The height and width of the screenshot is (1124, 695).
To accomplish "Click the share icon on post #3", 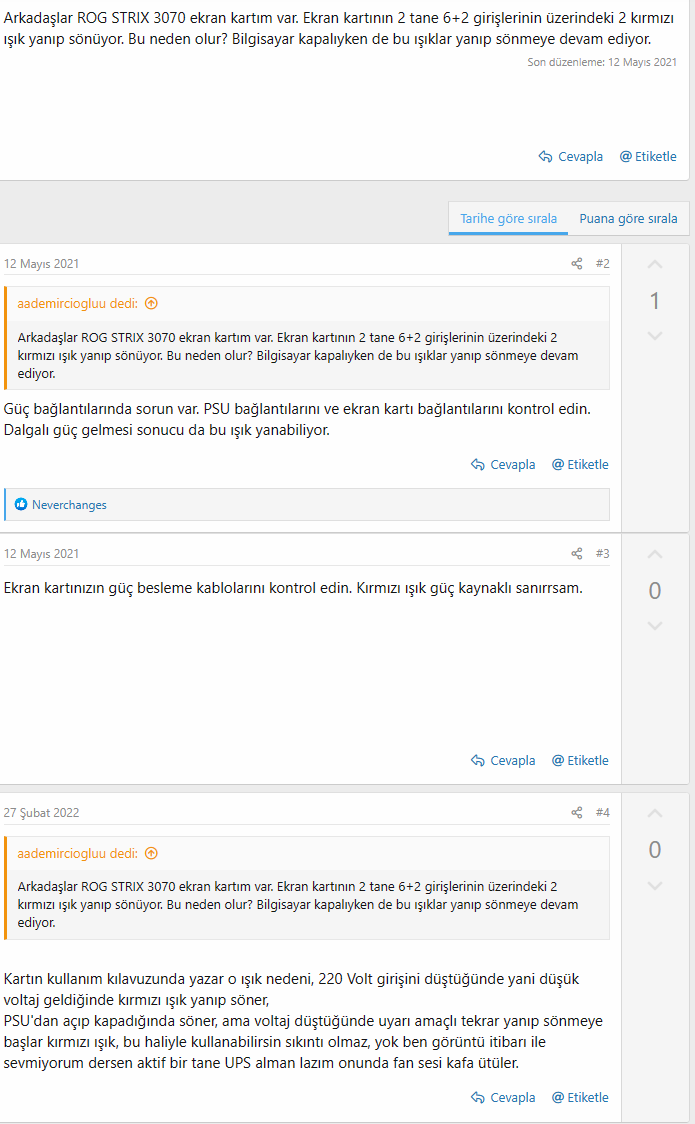I will pos(577,553).
